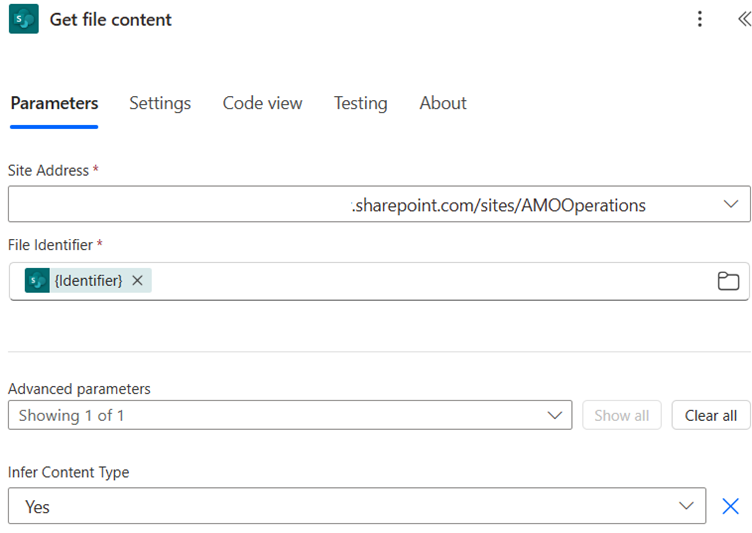Open the folder picker for File Identifier

point(728,281)
